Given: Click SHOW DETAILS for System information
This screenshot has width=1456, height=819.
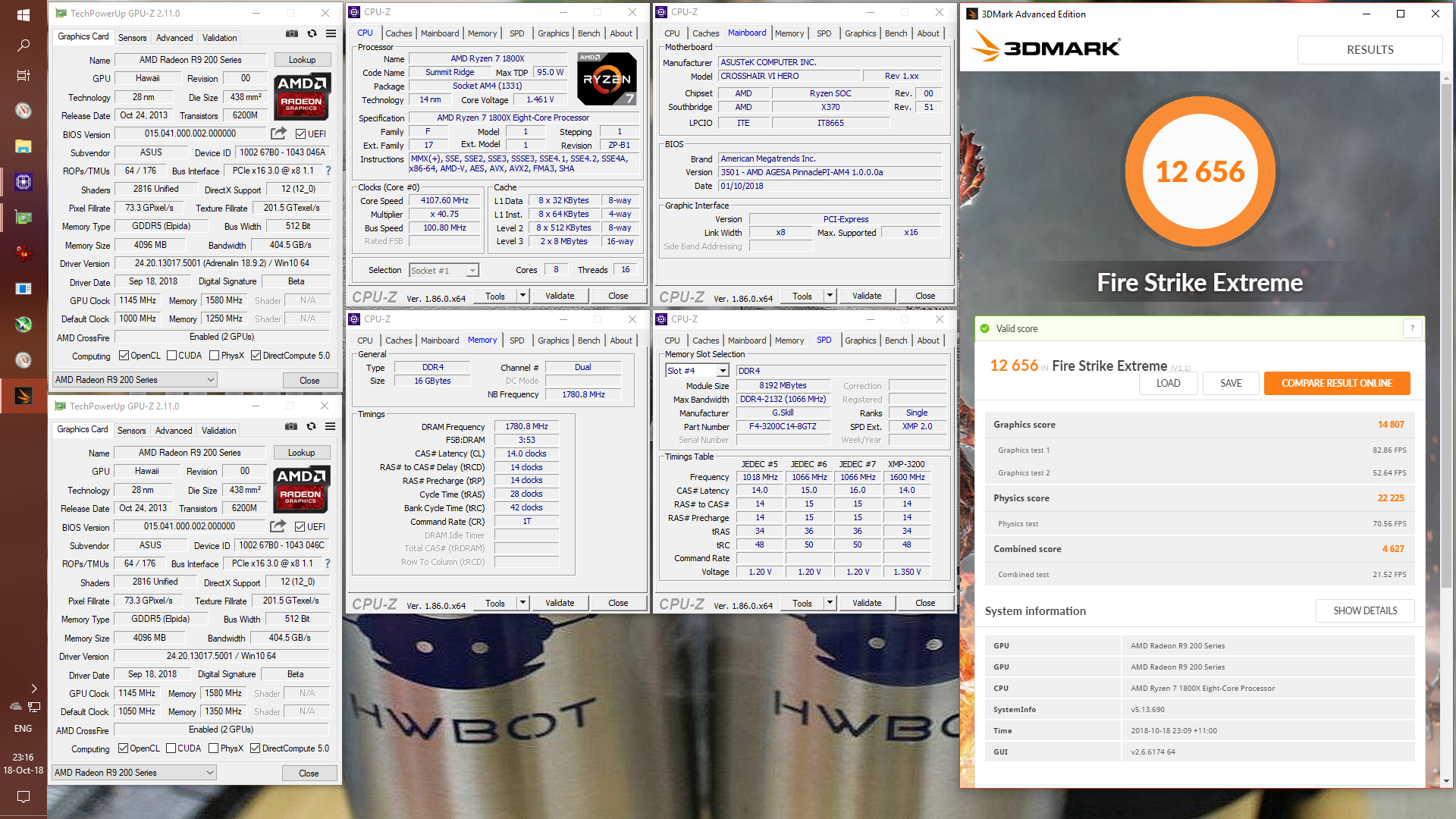Looking at the screenshot, I should [x=1365, y=610].
